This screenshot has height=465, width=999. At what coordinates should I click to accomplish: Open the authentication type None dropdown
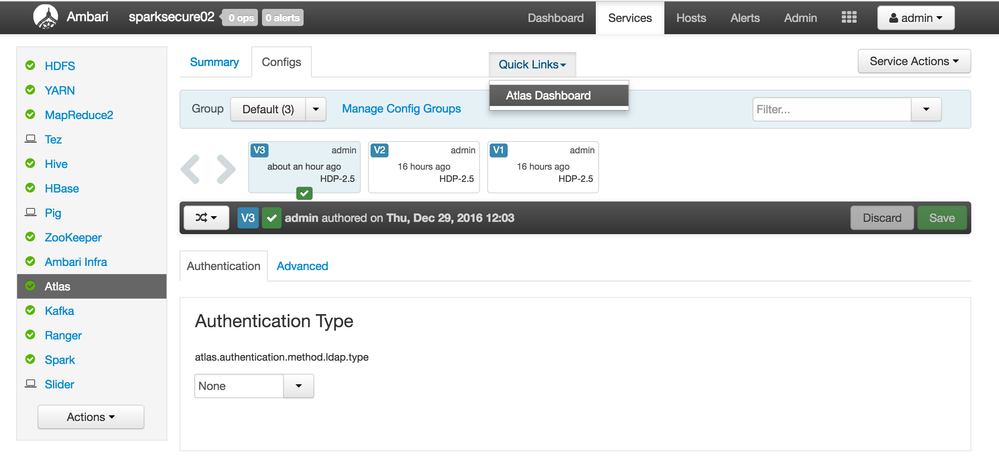[x=254, y=386]
